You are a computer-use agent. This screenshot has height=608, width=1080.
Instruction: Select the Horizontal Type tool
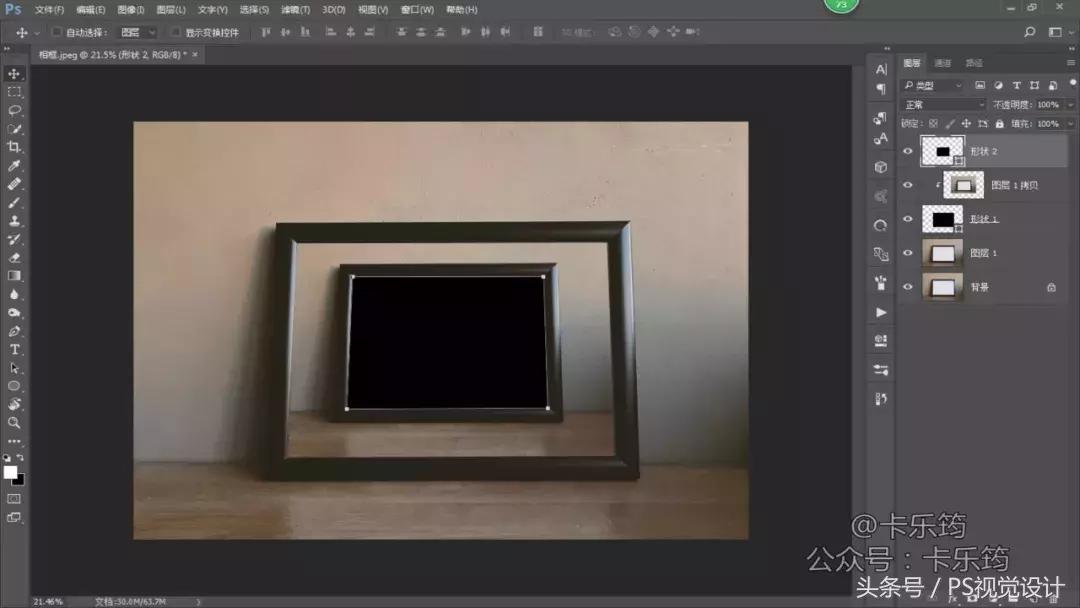(14, 350)
